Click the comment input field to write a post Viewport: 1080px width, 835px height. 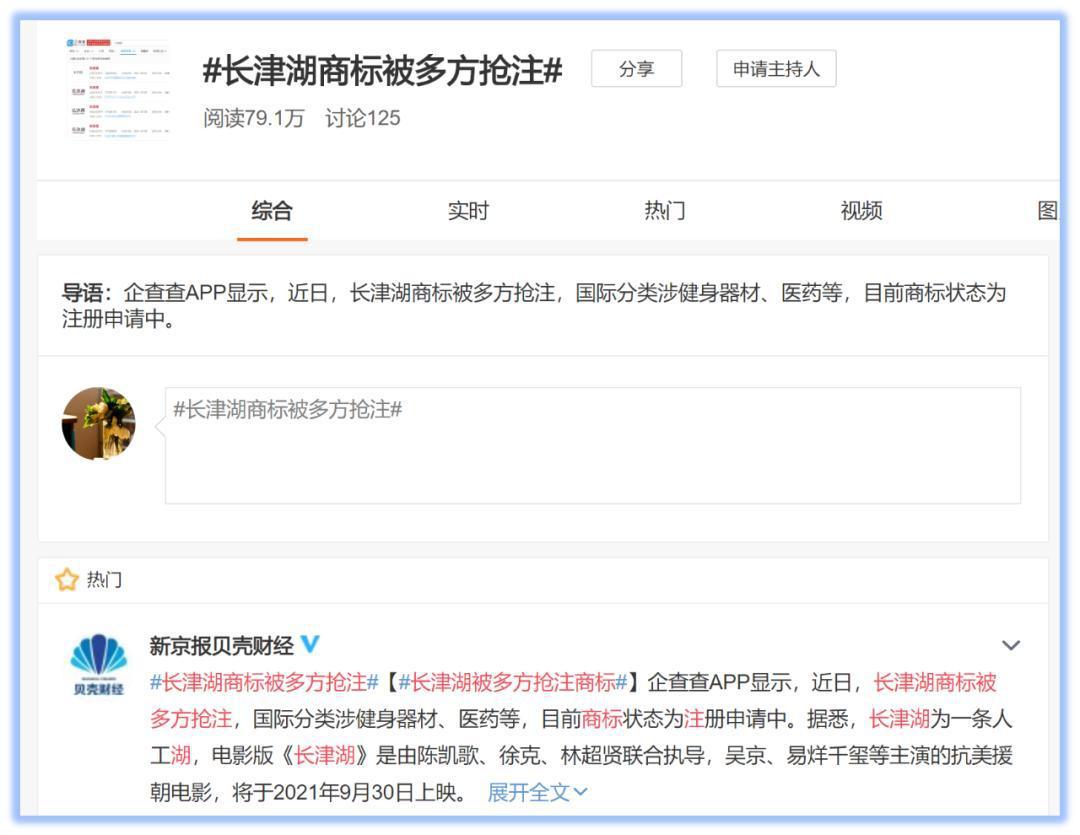point(590,440)
